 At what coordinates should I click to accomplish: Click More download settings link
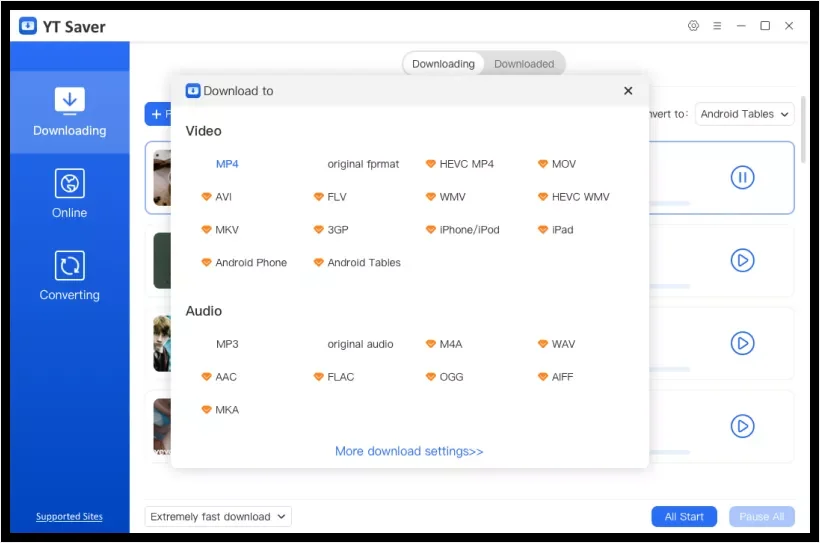(x=409, y=451)
